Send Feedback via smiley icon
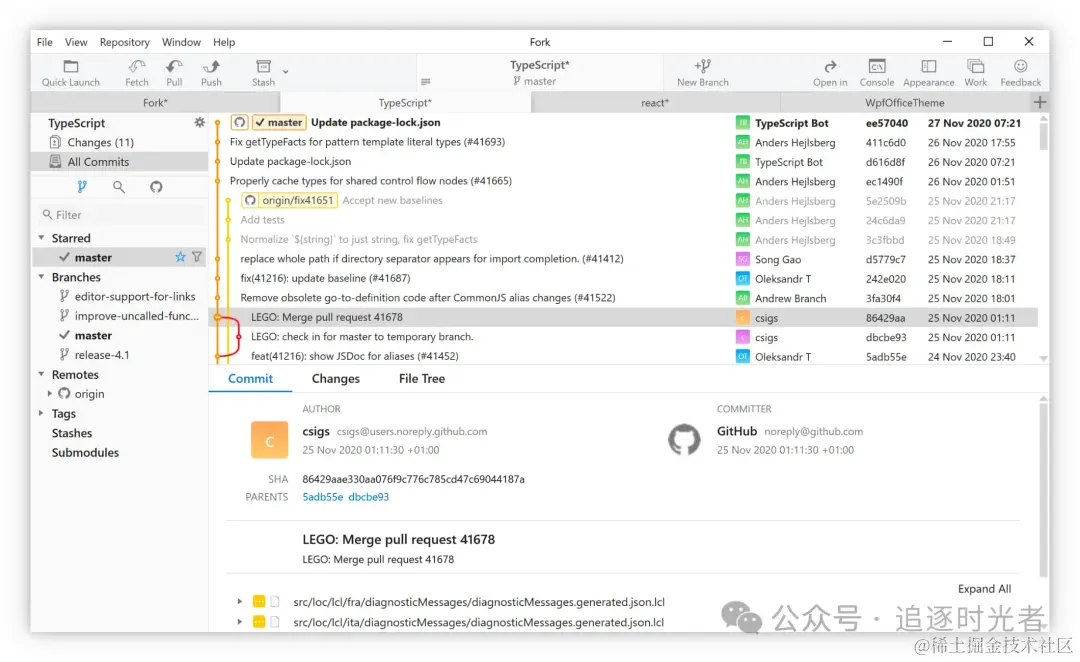Viewport: 1080px width, 662px height. pos(1021,73)
